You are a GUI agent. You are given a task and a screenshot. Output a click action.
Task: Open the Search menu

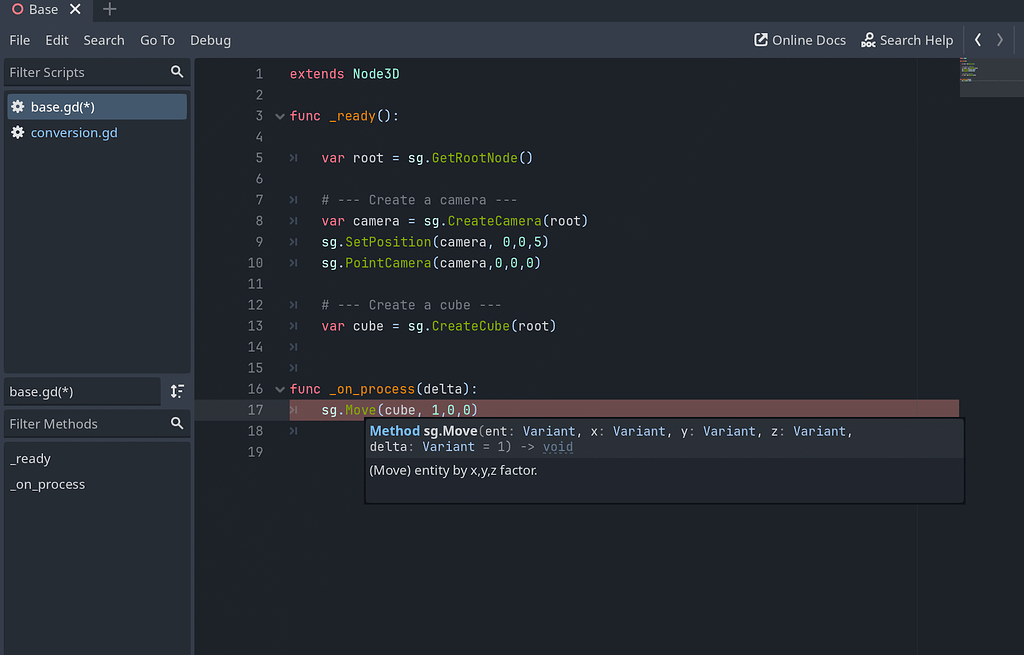(x=104, y=40)
